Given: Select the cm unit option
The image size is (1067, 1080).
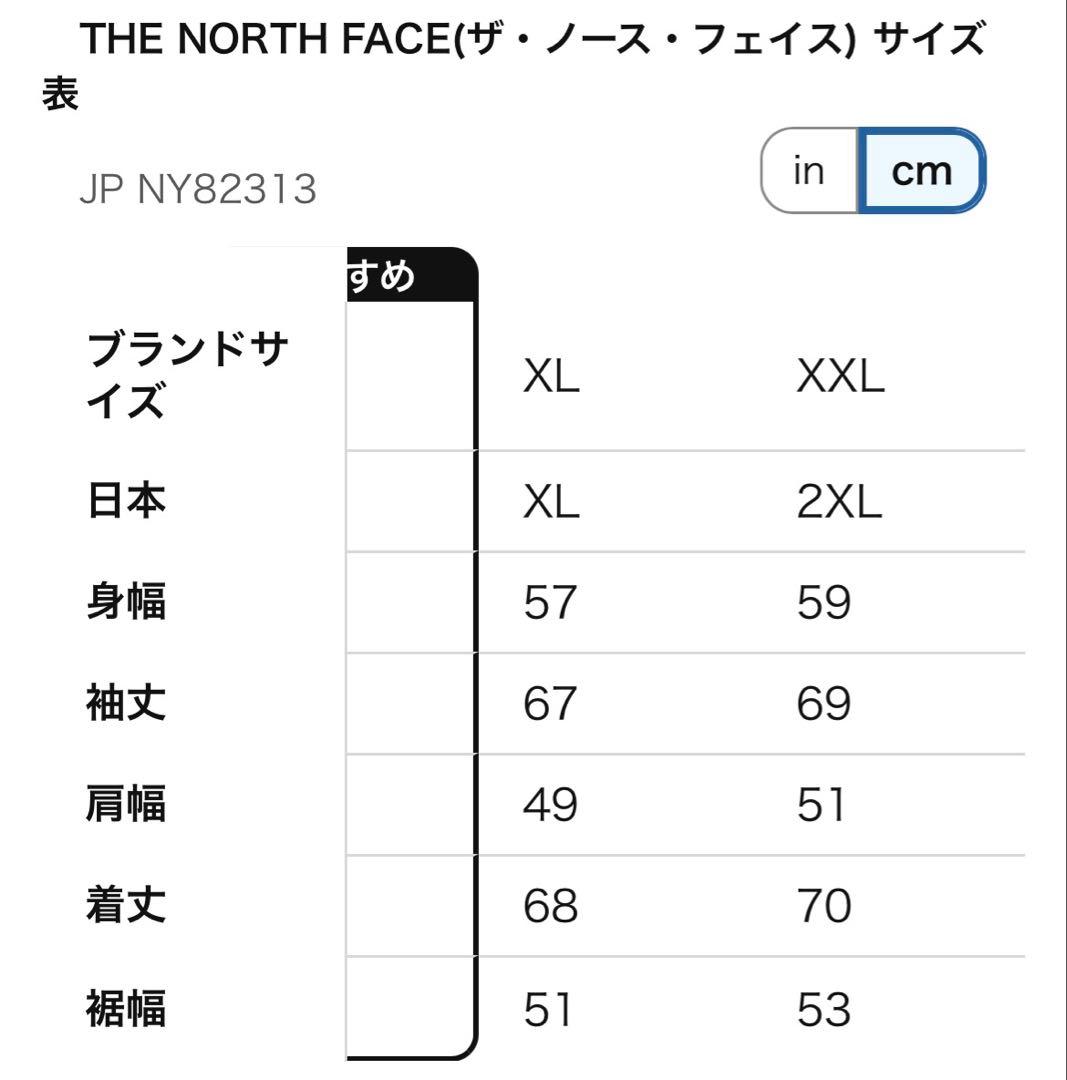Looking at the screenshot, I should coord(922,171).
